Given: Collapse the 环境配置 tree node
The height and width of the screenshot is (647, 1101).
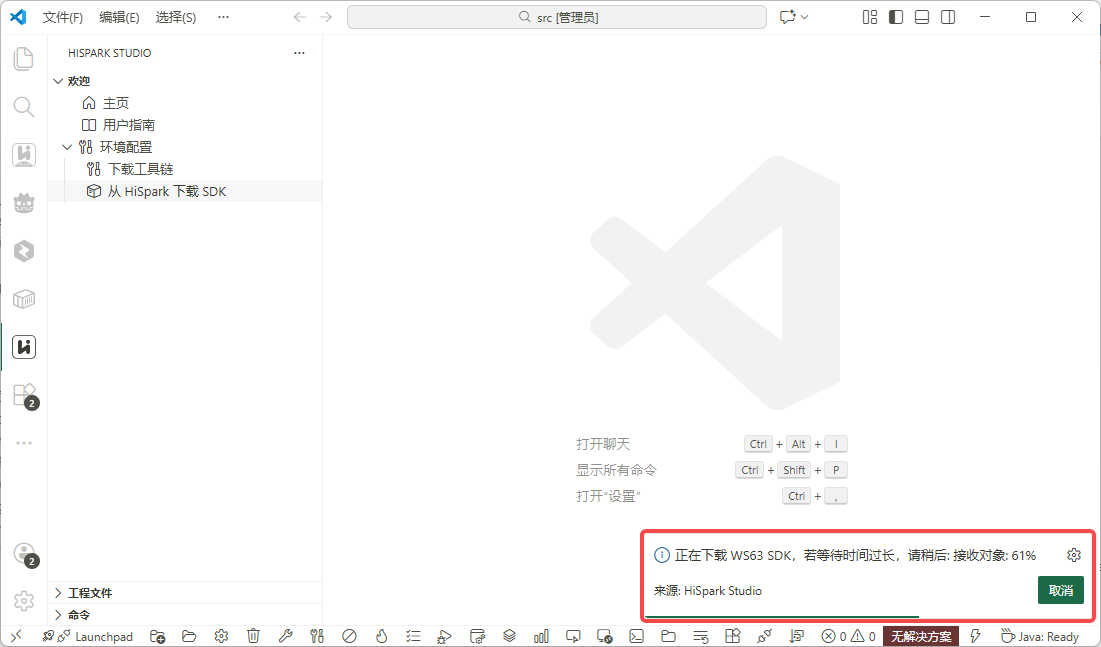Looking at the screenshot, I should (x=67, y=147).
